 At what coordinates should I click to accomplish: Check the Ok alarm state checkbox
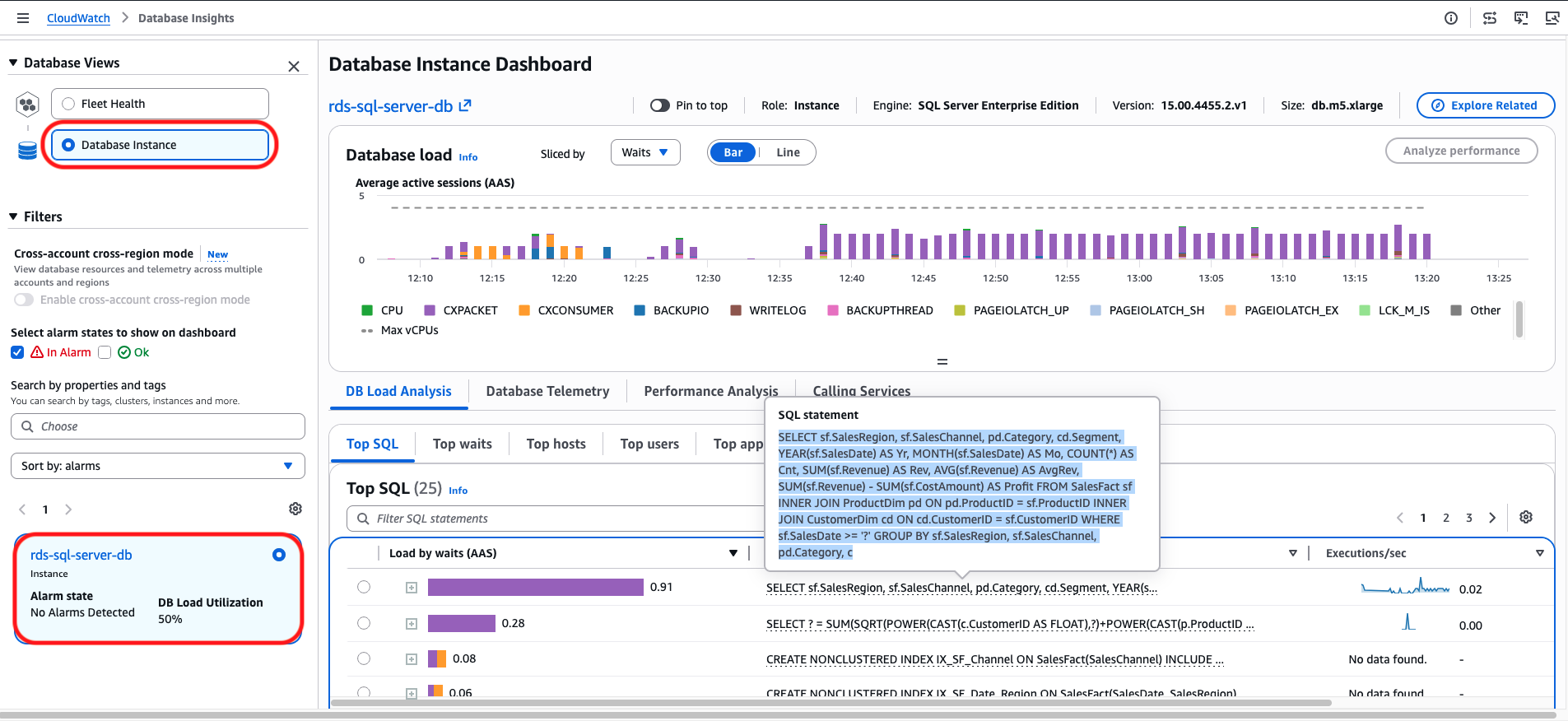coord(105,352)
